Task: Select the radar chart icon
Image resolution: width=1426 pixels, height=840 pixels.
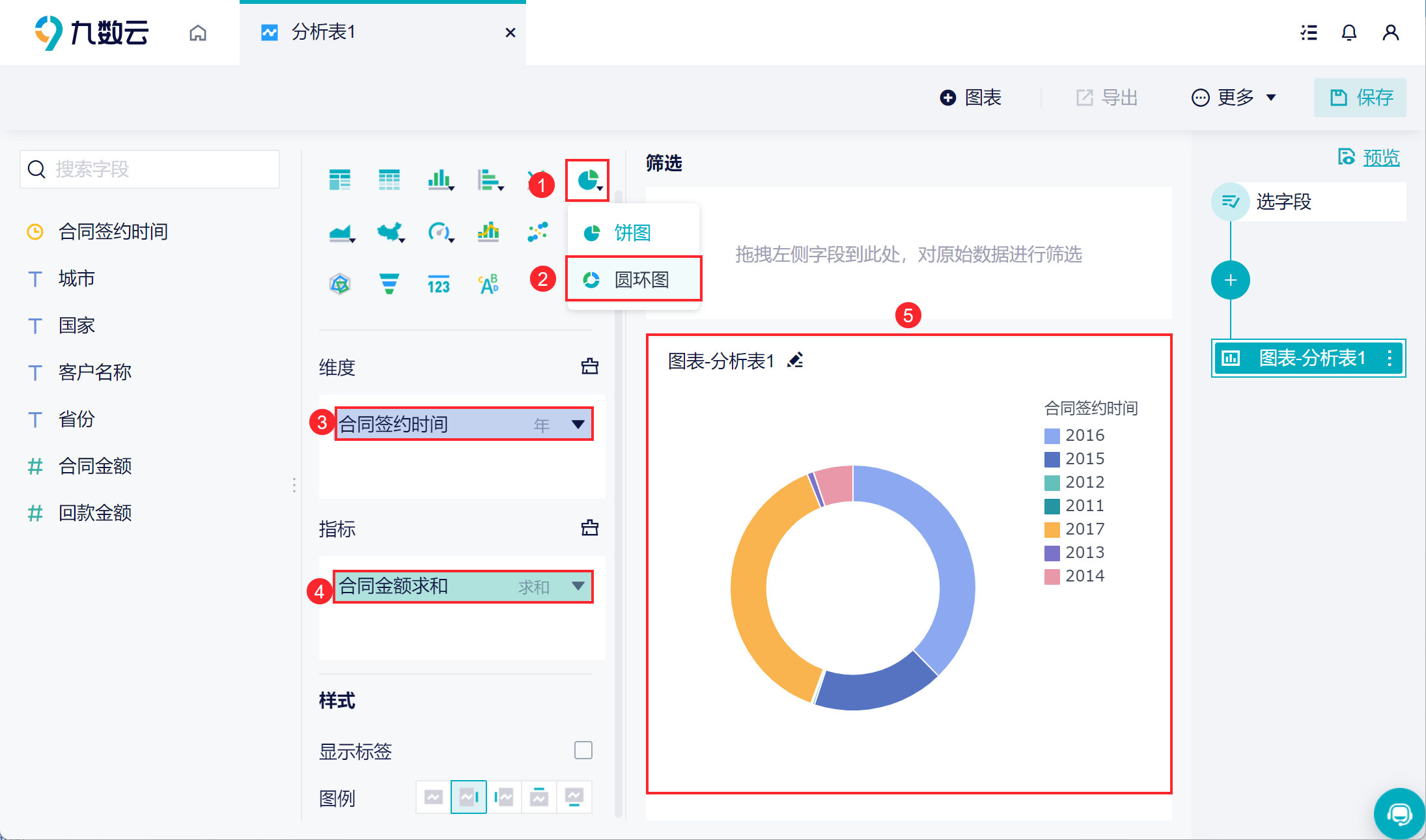Action: coord(340,284)
